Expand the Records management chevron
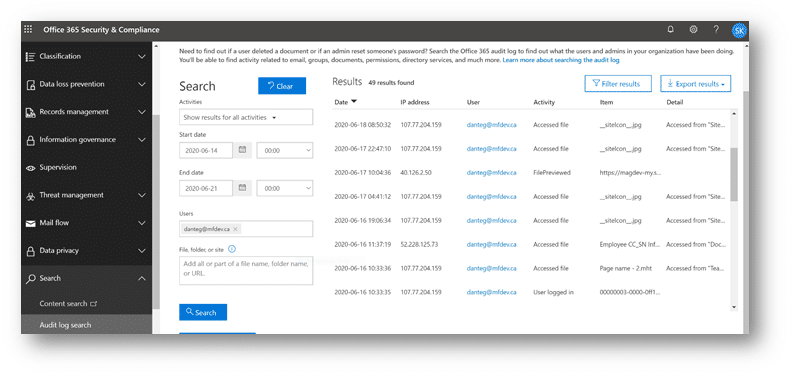This screenshot has width=791, height=376. point(142,112)
